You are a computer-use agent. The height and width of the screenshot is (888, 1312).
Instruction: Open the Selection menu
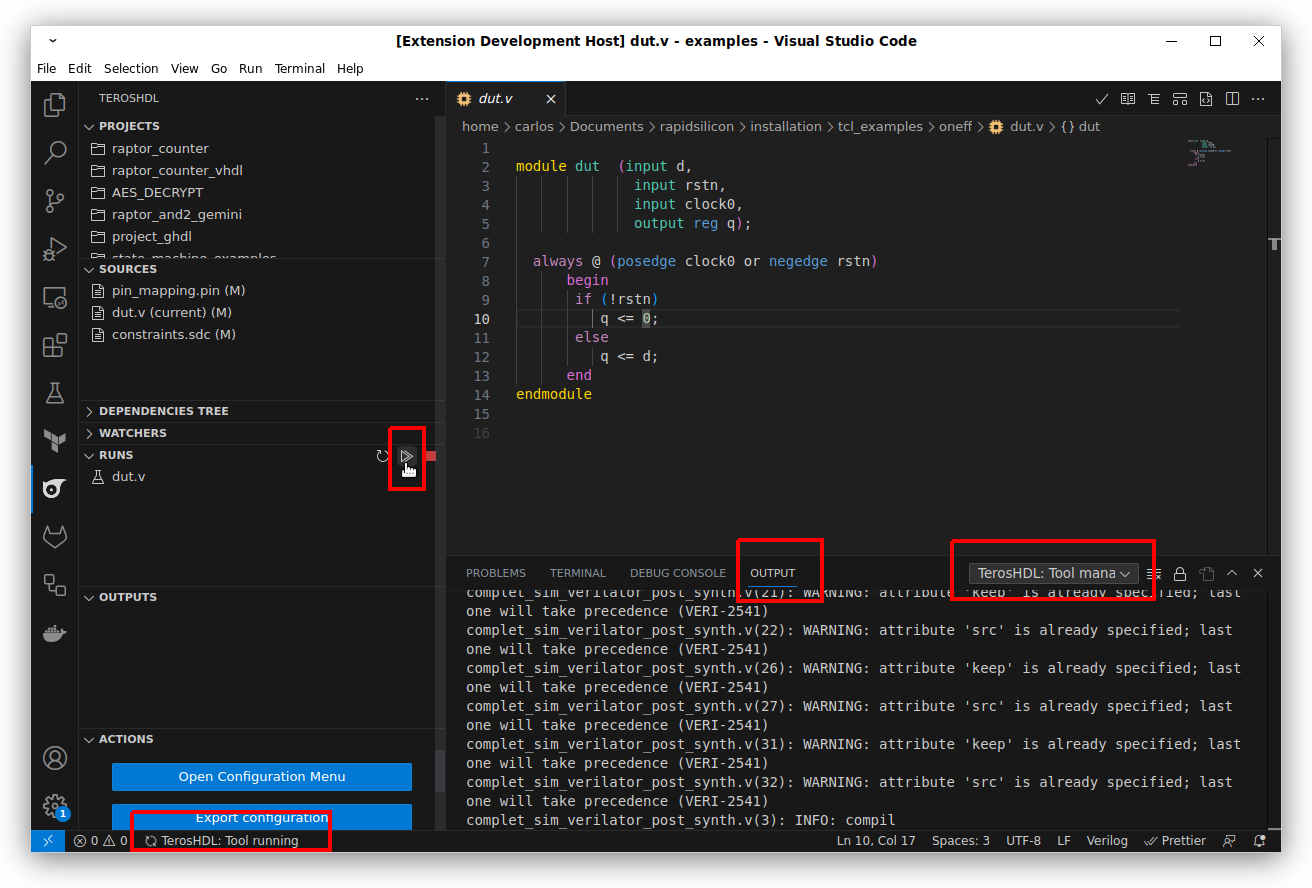131,69
